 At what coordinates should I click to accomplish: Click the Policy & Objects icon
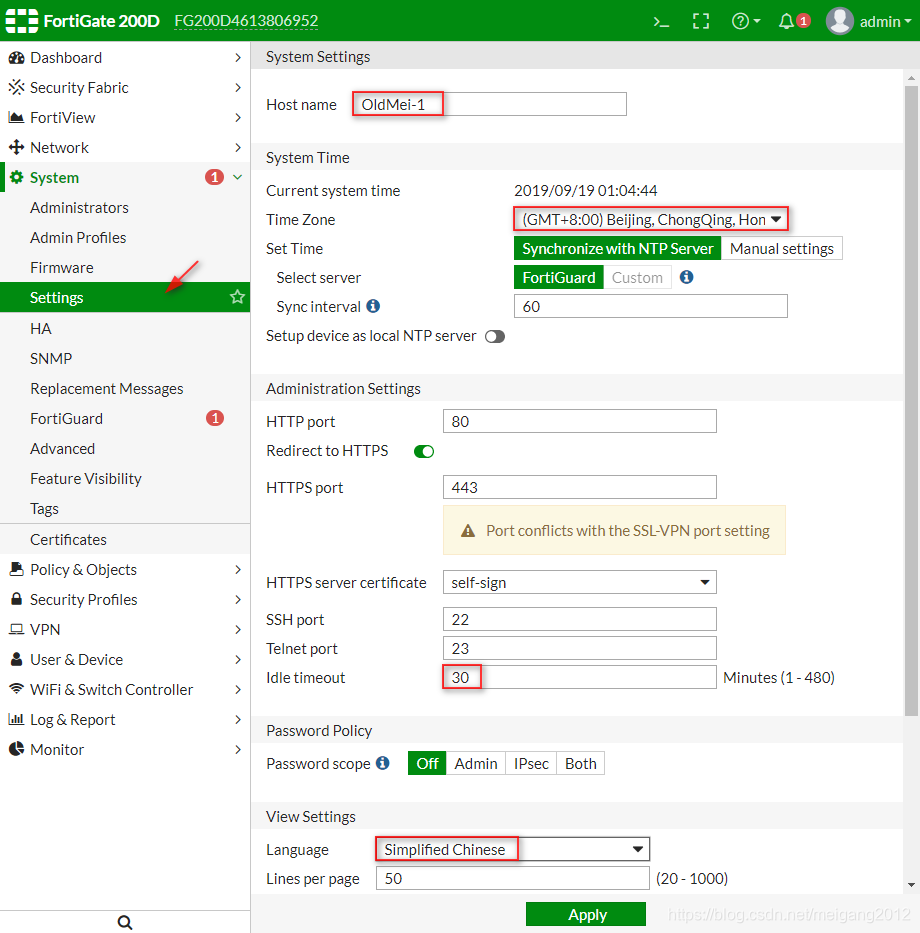pyautogui.click(x=17, y=569)
